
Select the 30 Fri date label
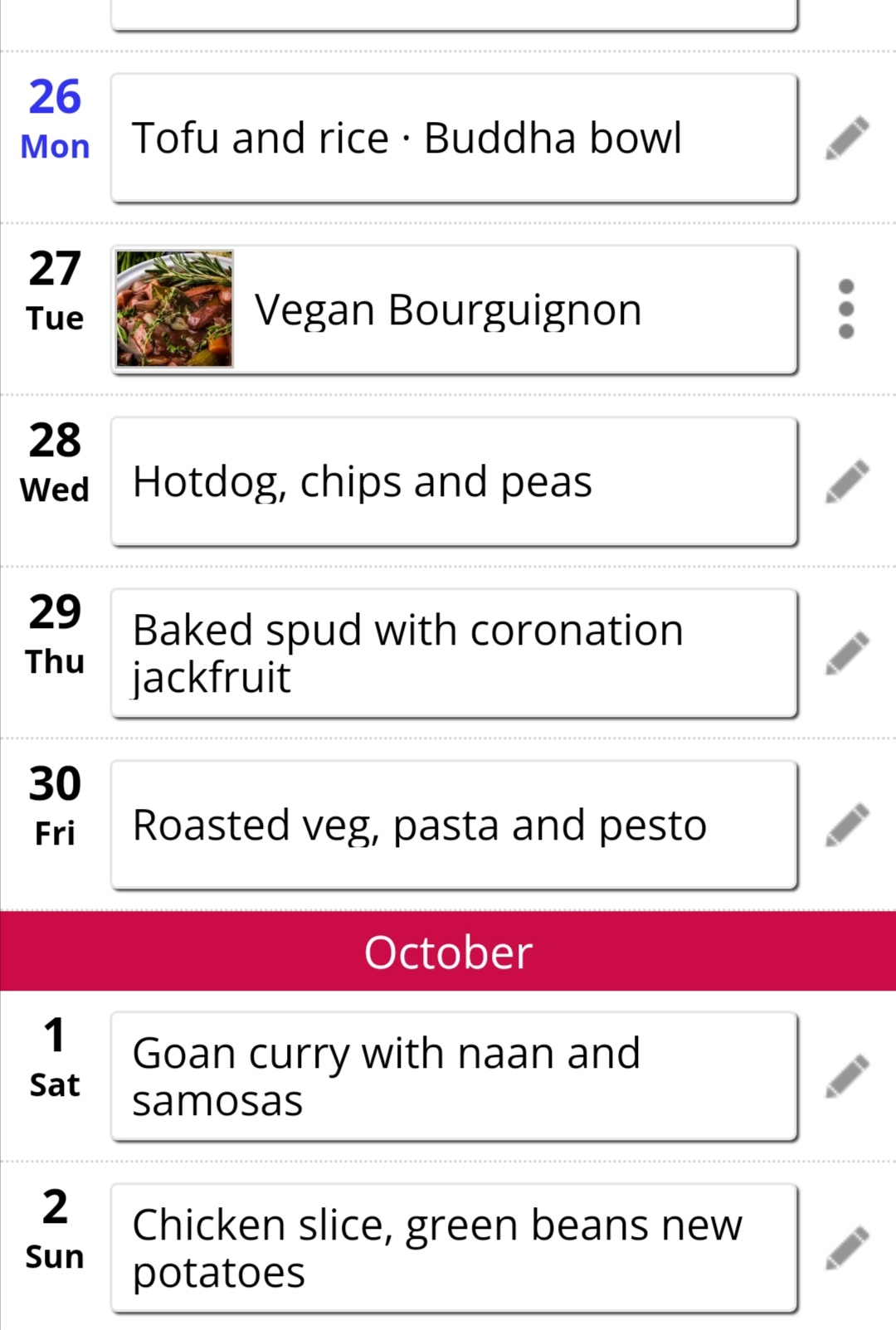coord(55,807)
